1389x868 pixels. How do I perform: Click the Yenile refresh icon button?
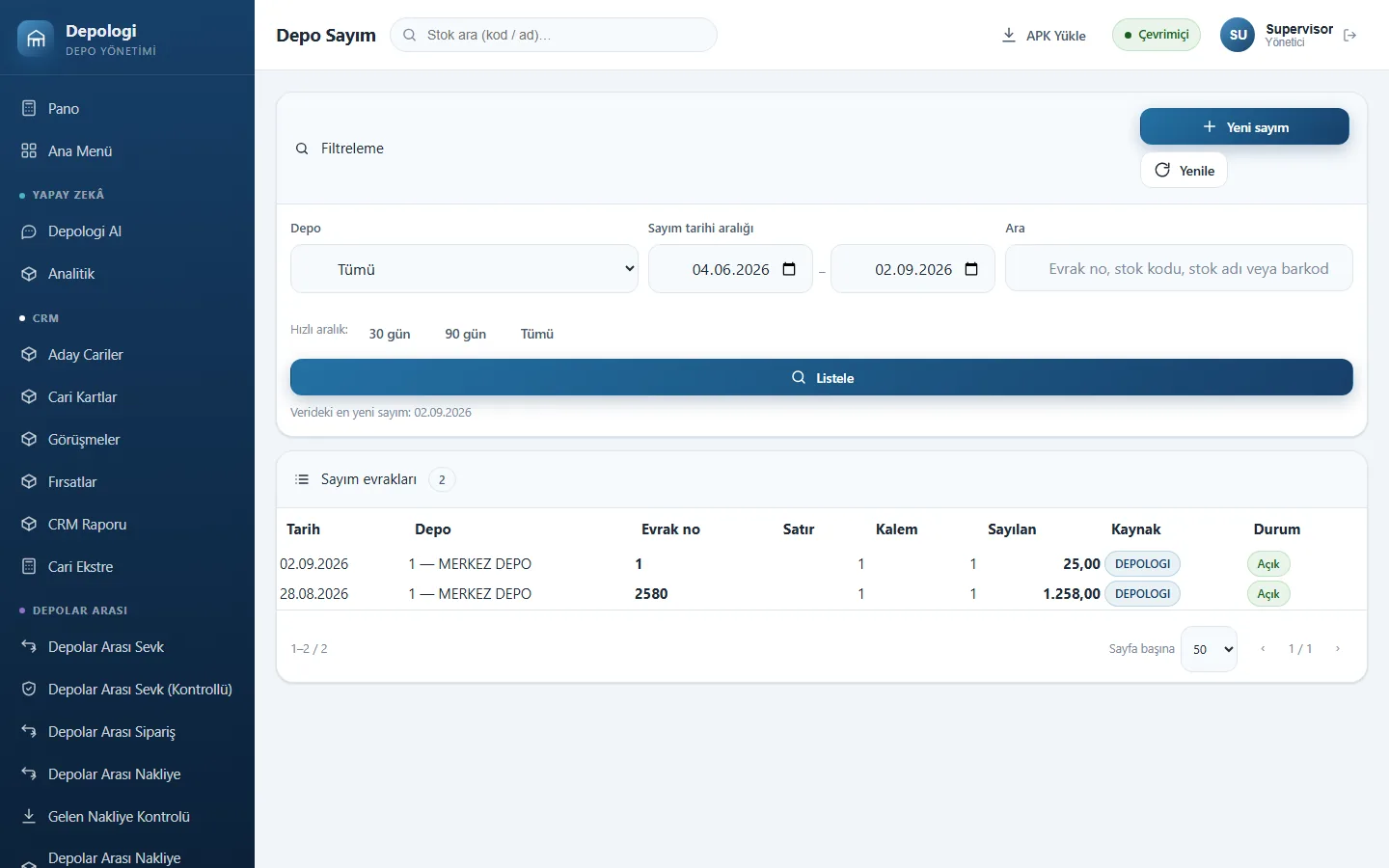click(1184, 171)
